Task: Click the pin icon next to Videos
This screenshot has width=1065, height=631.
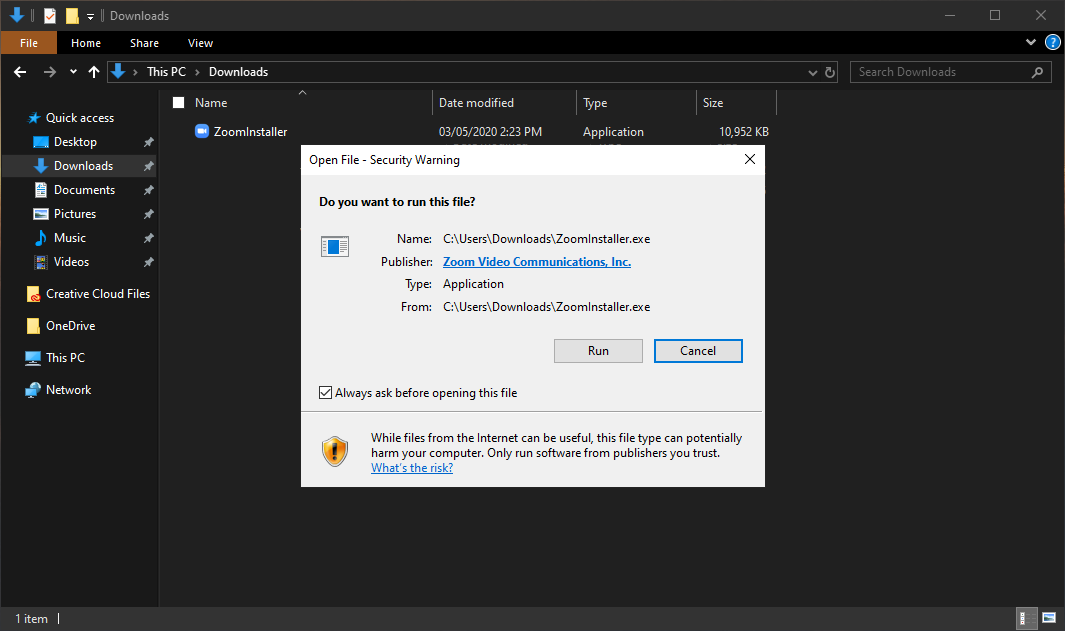Action: [x=148, y=262]
